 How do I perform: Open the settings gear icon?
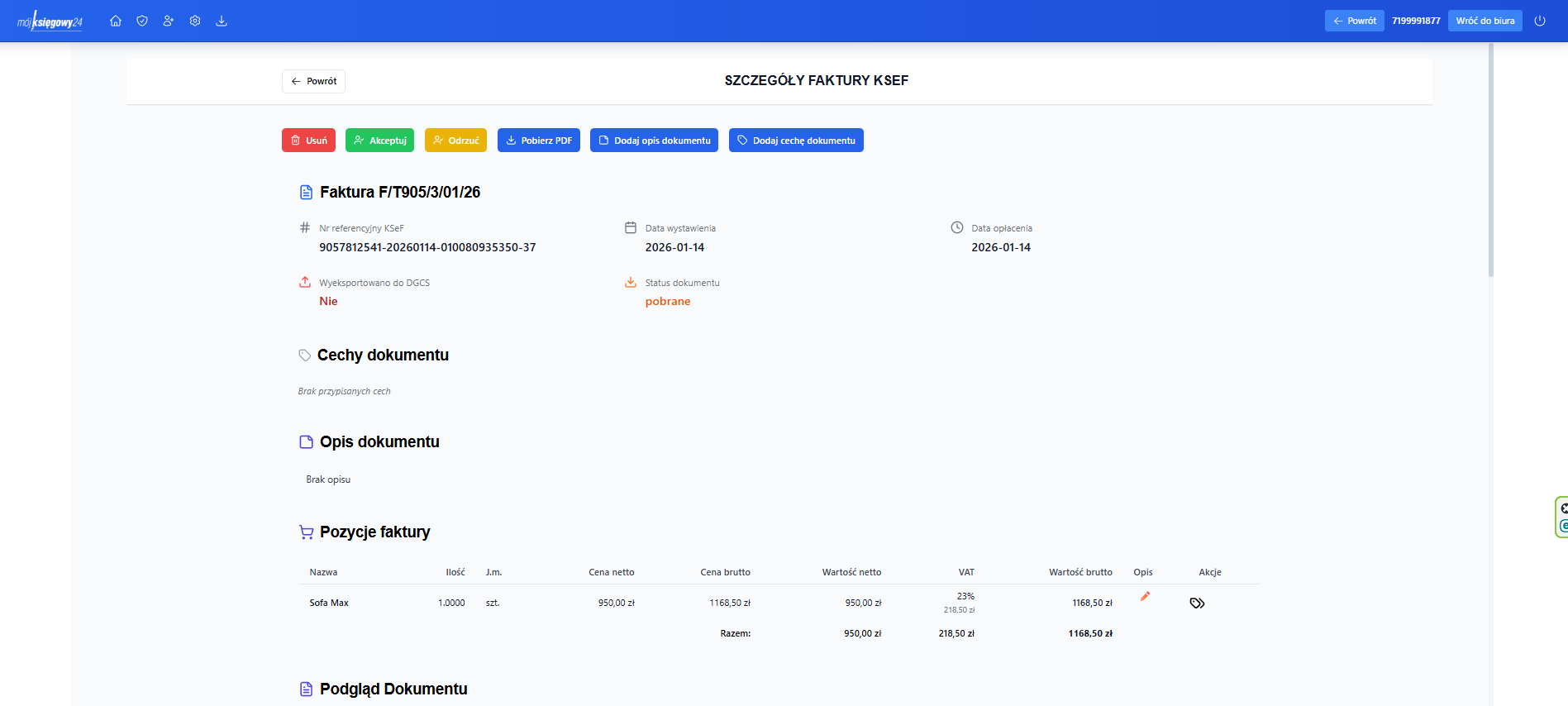tap(195, 21)
